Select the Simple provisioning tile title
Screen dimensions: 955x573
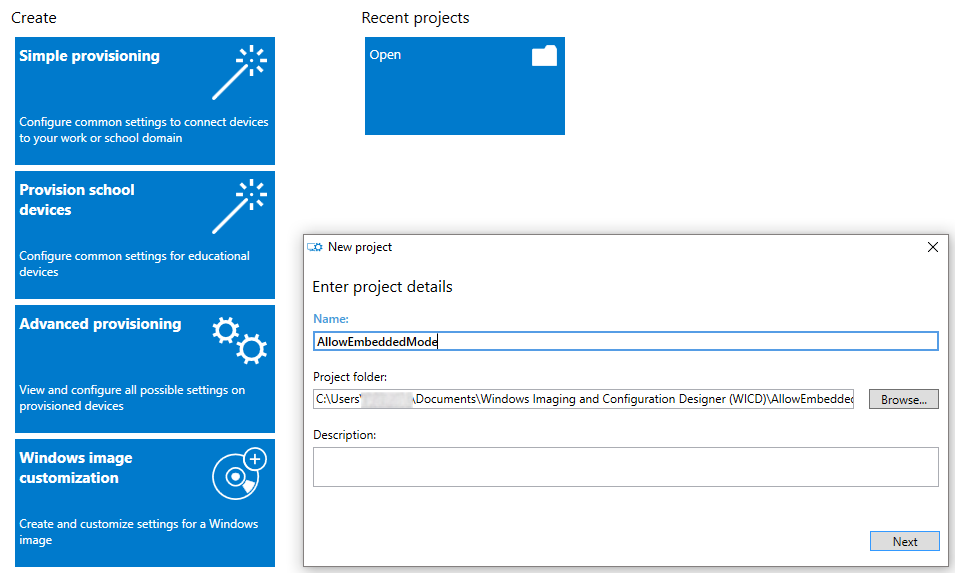coord(89,56)
